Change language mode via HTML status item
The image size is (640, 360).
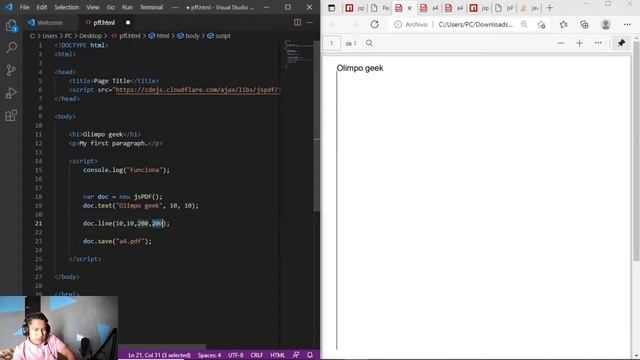pos(278,355)
